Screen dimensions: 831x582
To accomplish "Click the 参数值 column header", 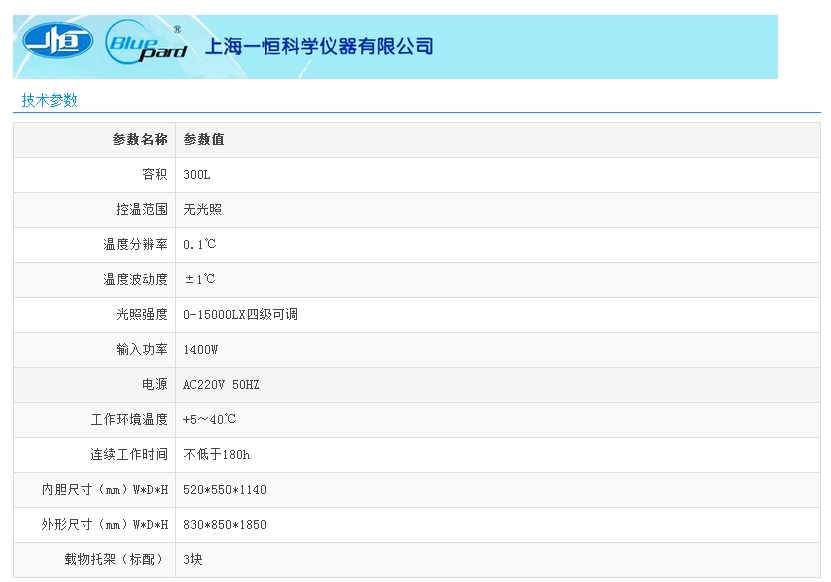I will [204, 140].
